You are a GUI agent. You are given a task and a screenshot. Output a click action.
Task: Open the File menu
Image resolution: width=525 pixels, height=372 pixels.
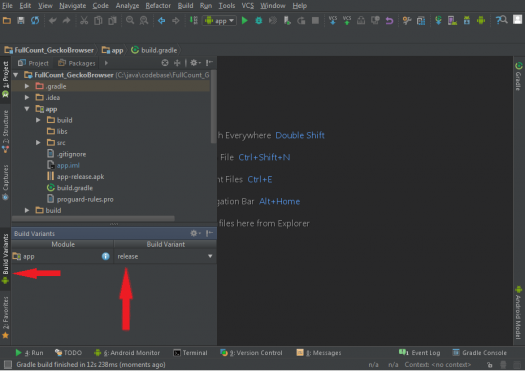(7, 6)
